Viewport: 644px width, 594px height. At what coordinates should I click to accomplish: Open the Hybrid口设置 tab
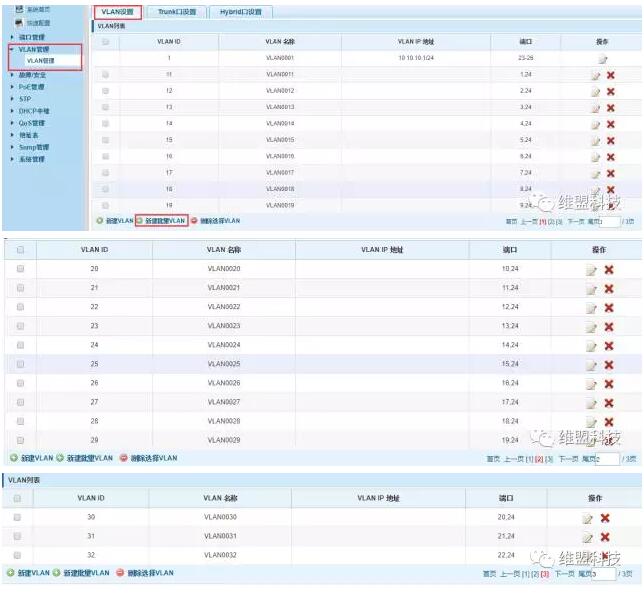tap(241, 12)
